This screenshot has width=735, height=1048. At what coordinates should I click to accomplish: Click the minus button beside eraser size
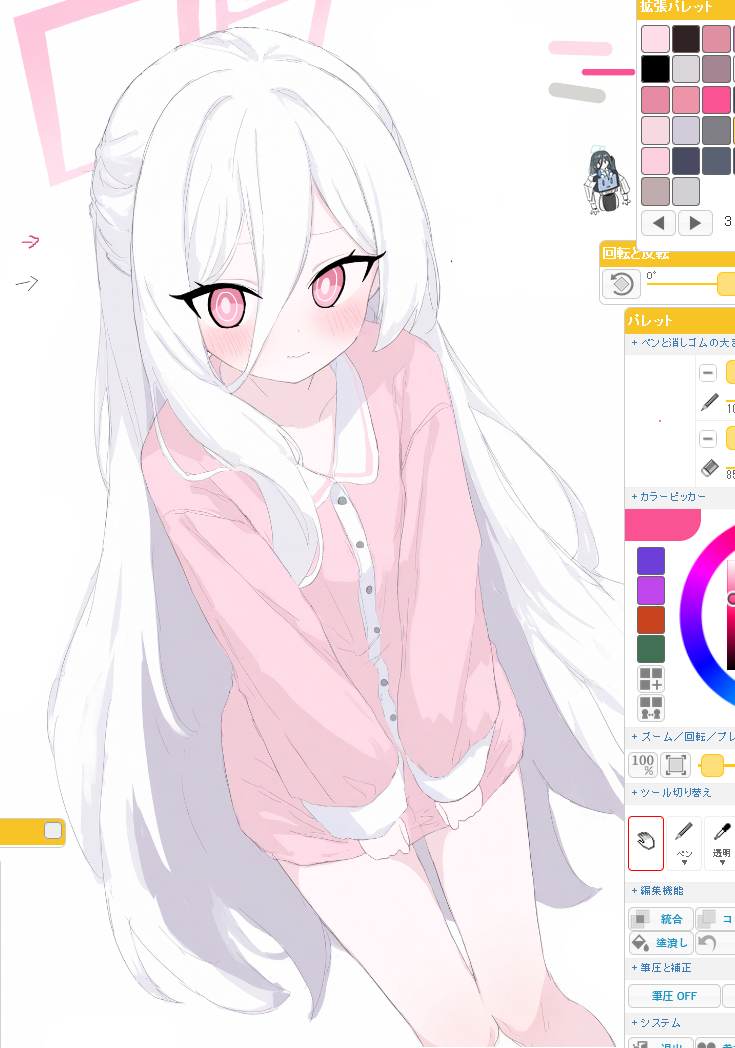point(708,439)
